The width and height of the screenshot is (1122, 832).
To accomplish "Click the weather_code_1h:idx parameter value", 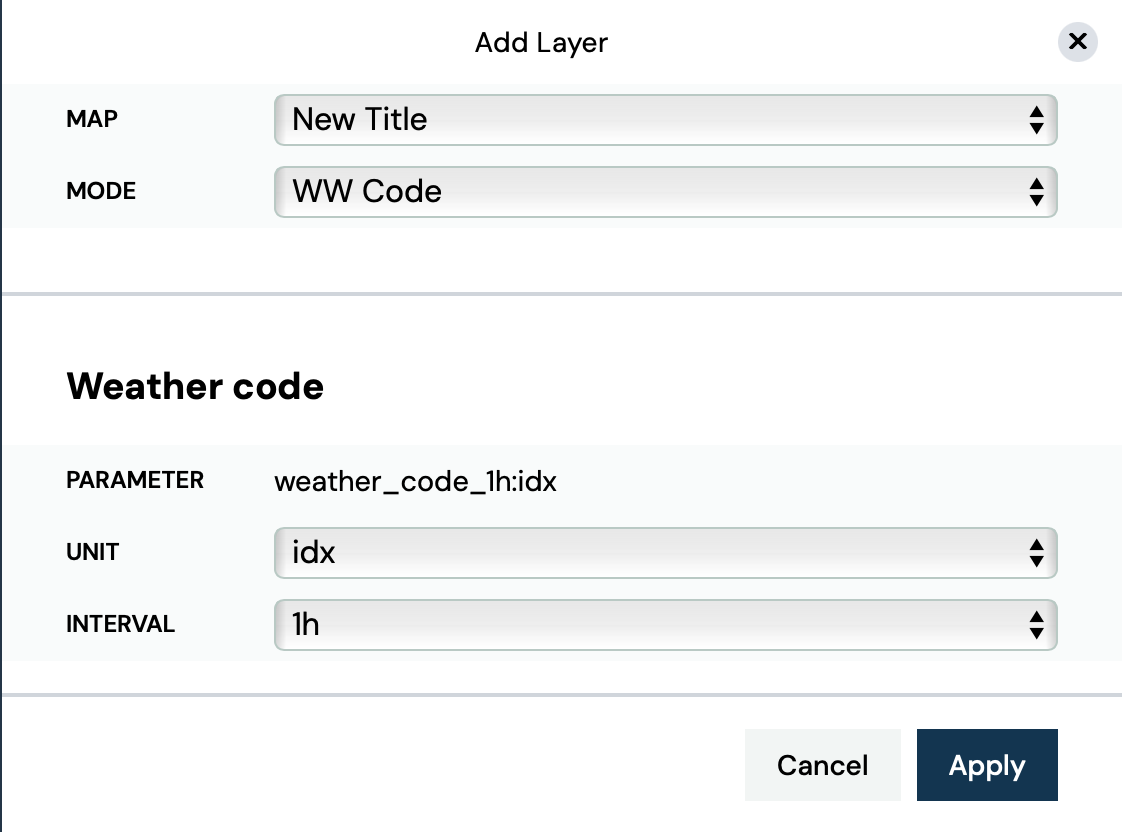I will pyautogui.click(x=415, y=481).
